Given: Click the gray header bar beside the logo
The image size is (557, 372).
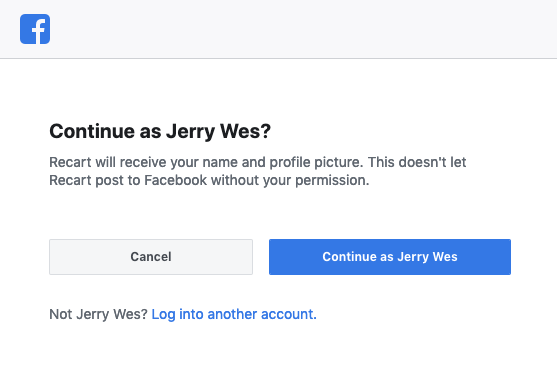Looking at the screenshot, I should [302, 29].
